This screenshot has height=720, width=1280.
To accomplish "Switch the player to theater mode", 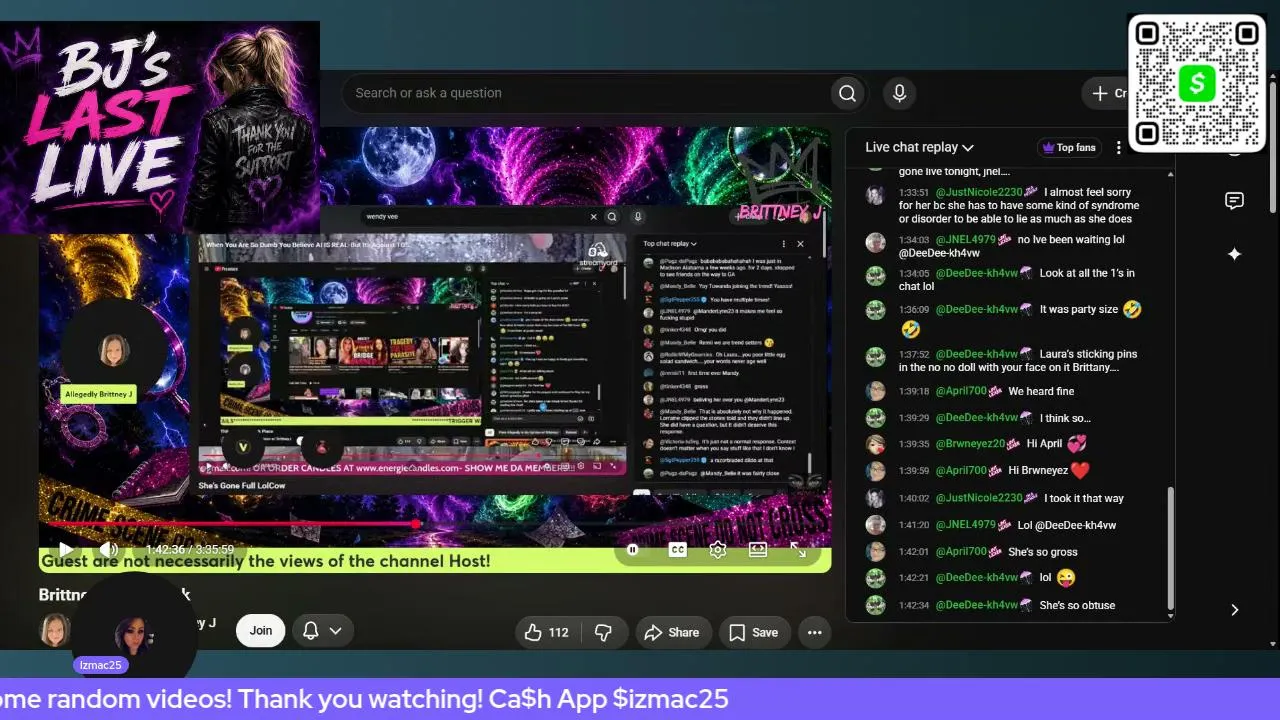I will 758,549.
